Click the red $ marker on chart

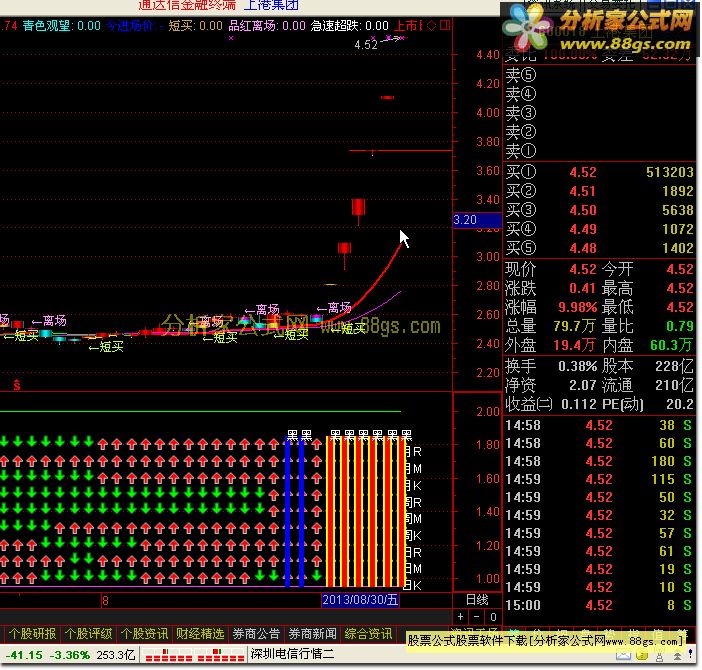17,384
